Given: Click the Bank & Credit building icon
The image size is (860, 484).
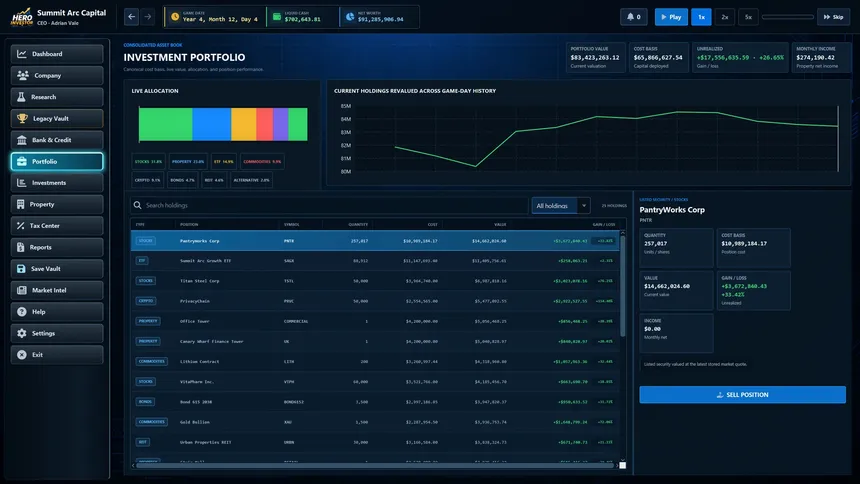Looking at the screenshot, I should [x=21, y=140].
